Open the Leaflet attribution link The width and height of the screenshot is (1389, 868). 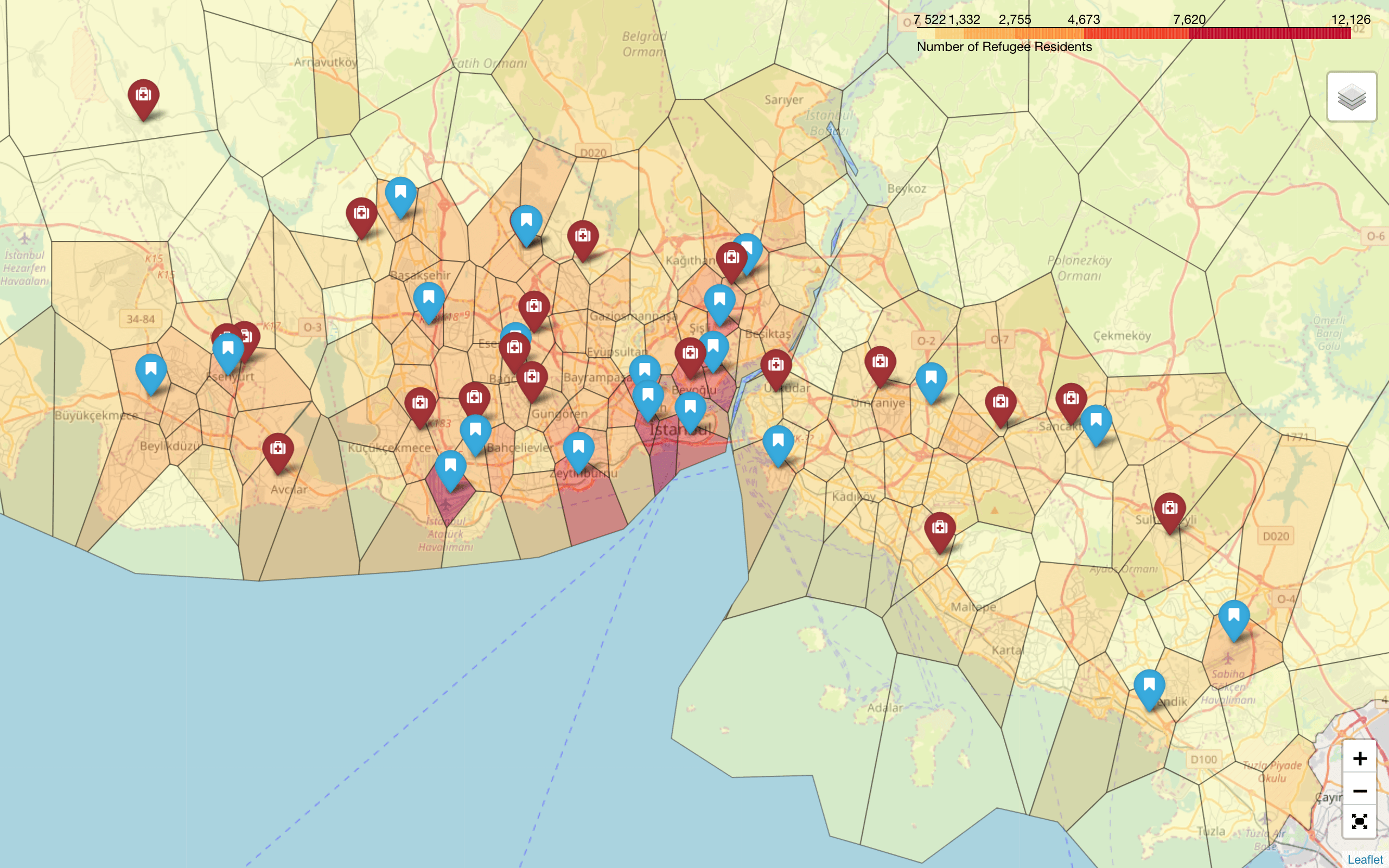(x=1365, y=859)
